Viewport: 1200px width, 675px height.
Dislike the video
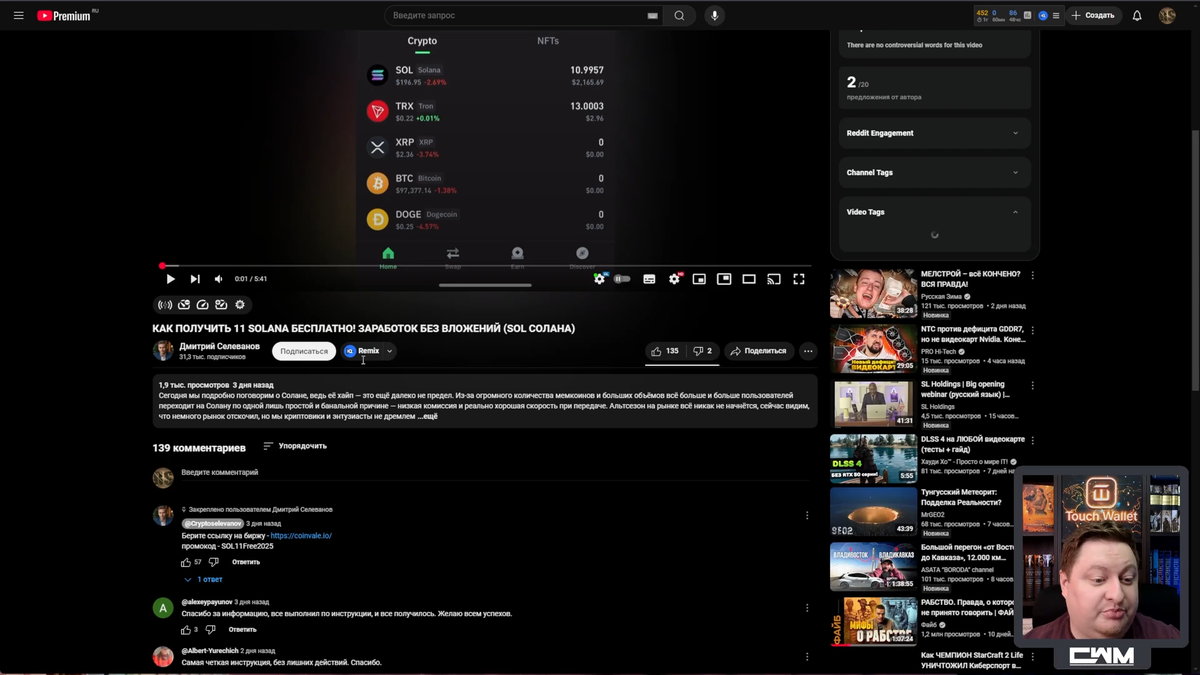pos(703,351)
